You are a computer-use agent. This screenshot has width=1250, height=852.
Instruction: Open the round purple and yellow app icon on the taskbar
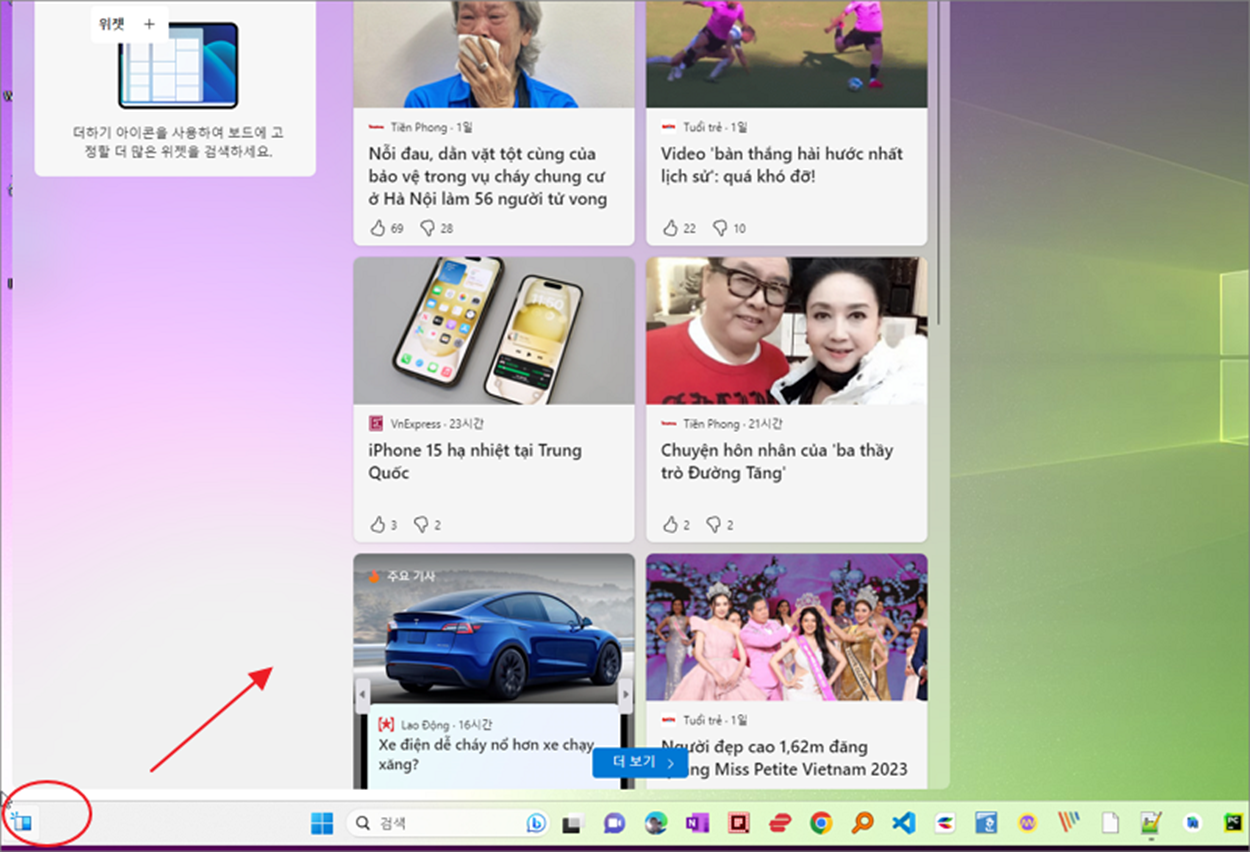click(1027, 823)
